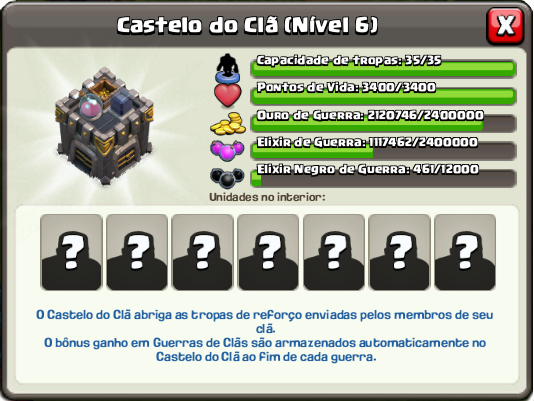
Task: Click the Pontos de Vida progress bar
Action: [383, 96]
